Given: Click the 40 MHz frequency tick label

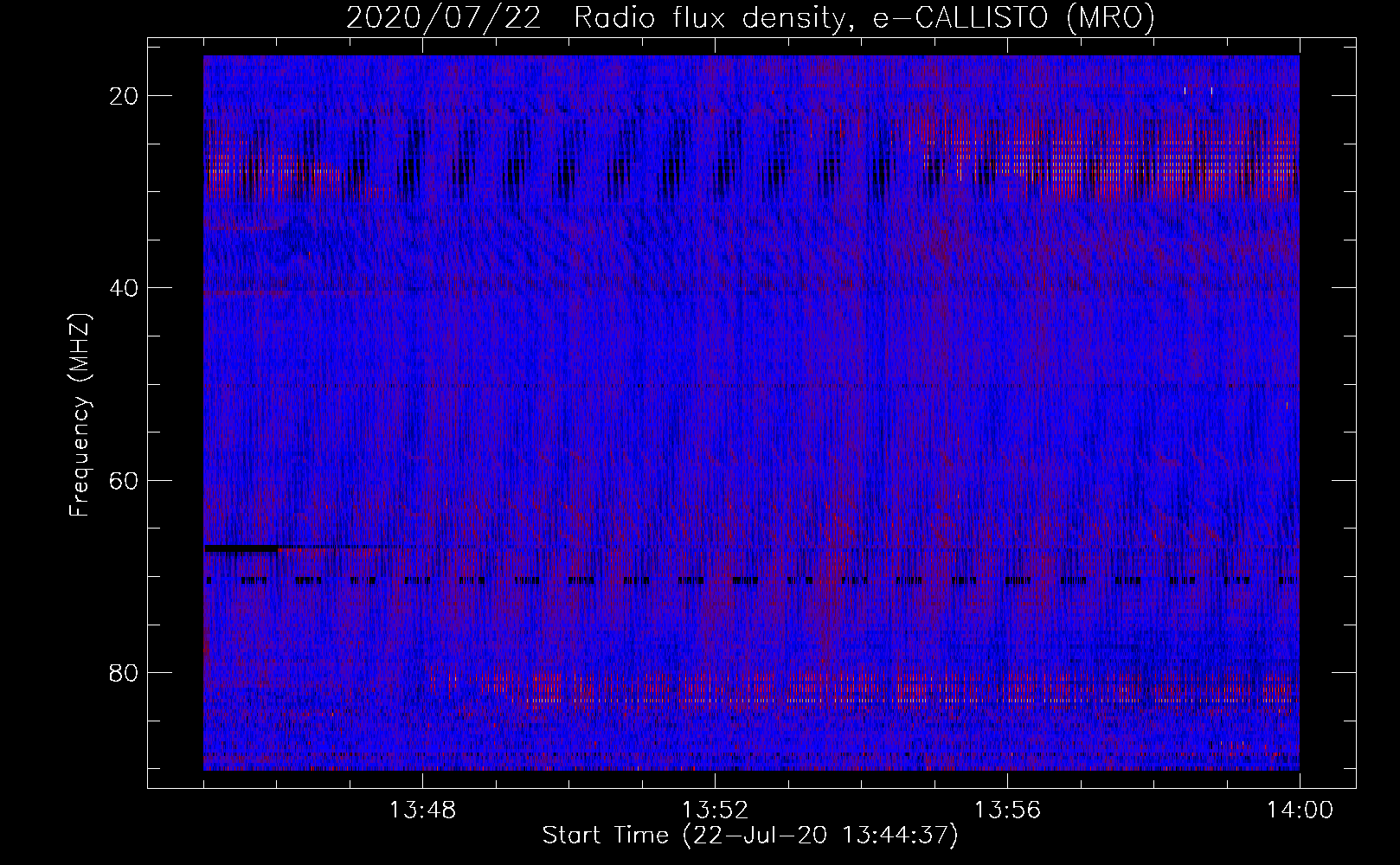Looking at the screenshot, I should (124, 288).
